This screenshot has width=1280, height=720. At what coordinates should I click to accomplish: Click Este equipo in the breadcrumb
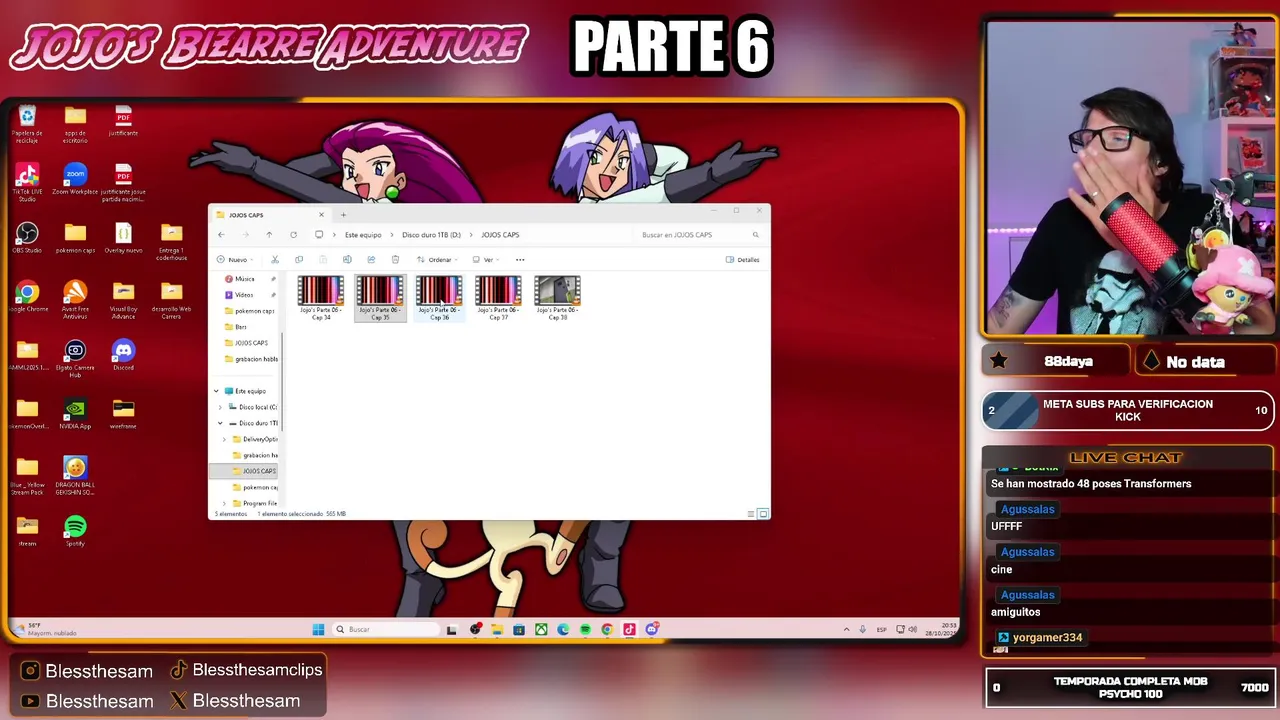click(363, 235)
